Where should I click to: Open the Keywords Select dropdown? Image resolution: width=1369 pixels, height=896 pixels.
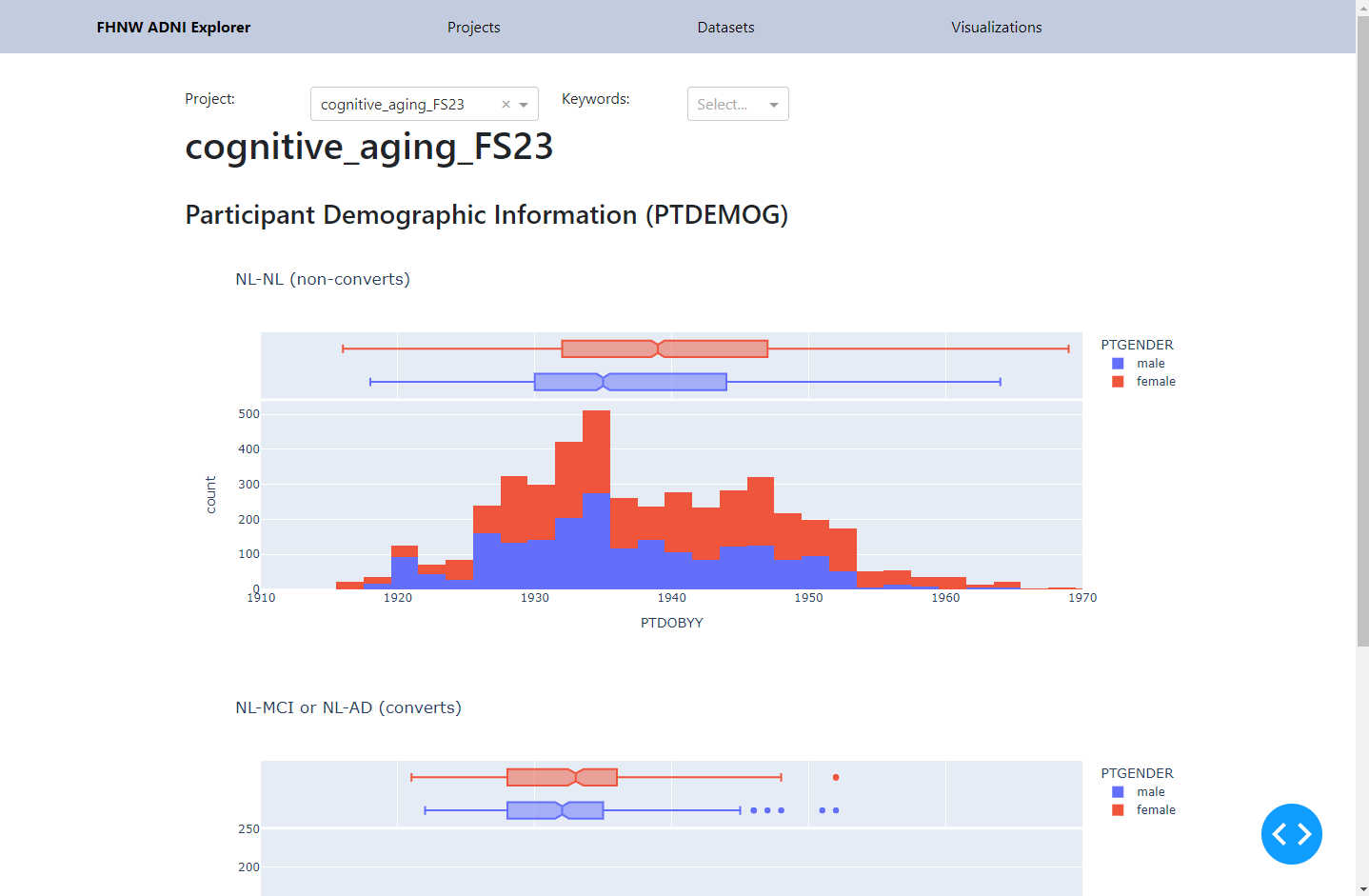738,104
